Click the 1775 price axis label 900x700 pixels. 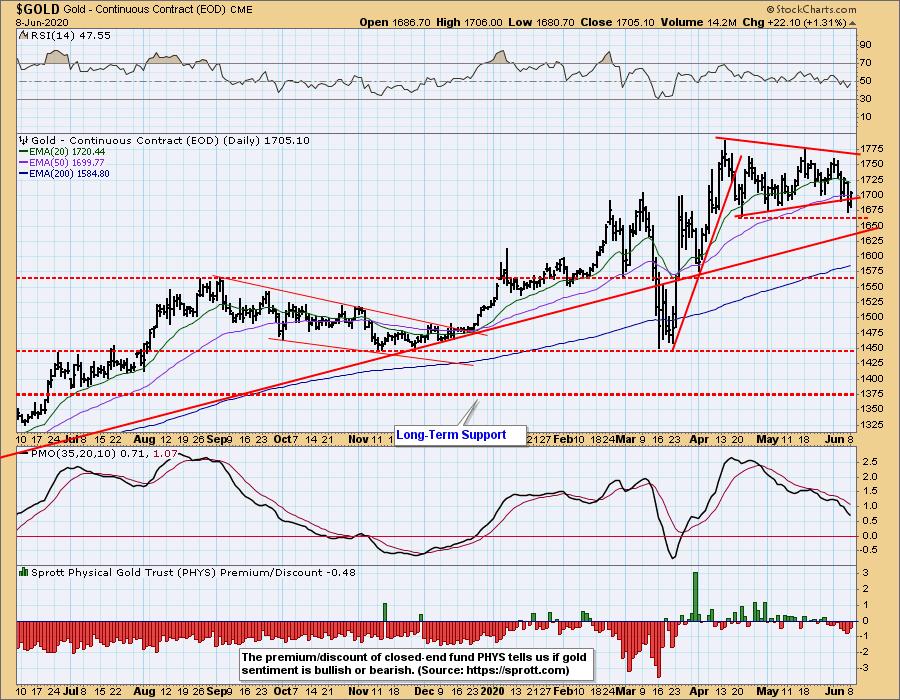pyautogui.click(x=871, y=148)
